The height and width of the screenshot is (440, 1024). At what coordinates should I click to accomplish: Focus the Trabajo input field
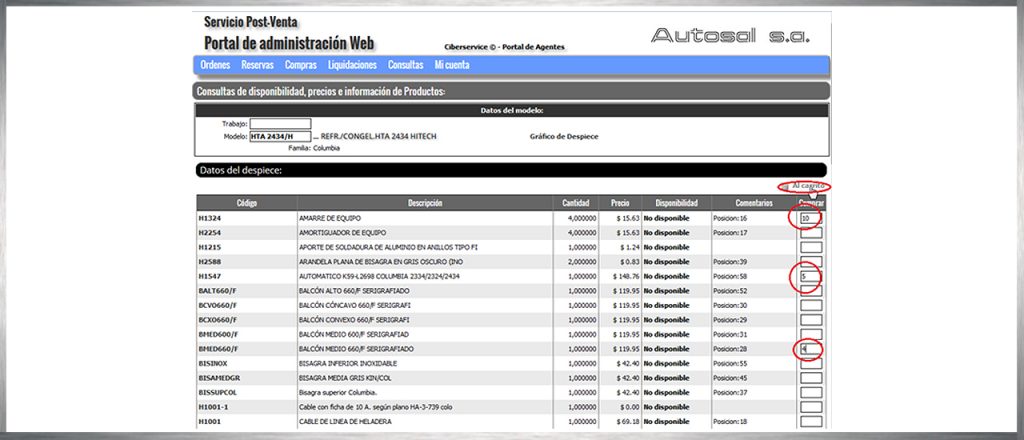tap(280, 124)
